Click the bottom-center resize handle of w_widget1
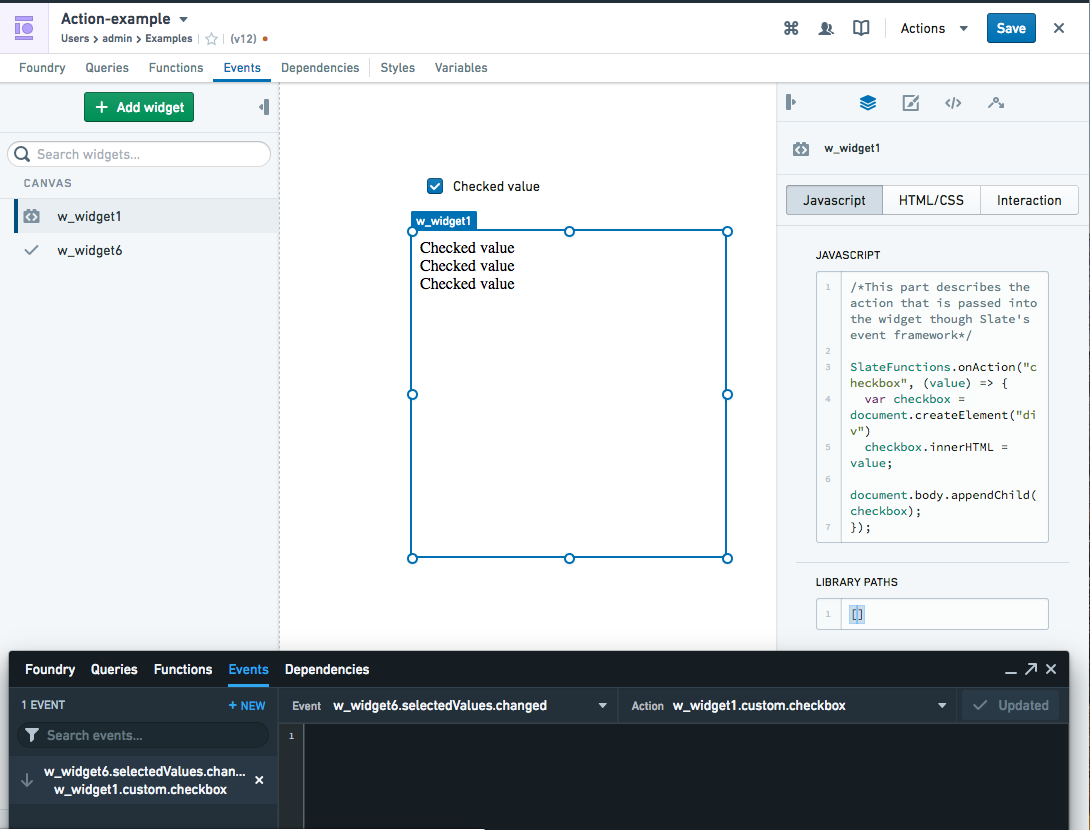Viewport: 1090px width, 830px height. click(569, 558)
